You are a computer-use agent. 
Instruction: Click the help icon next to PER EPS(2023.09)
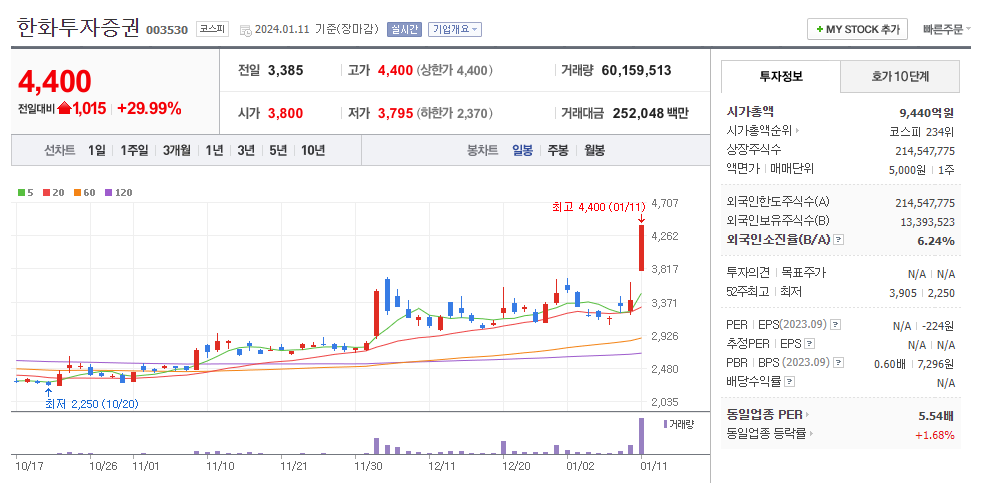coord(835,325)
